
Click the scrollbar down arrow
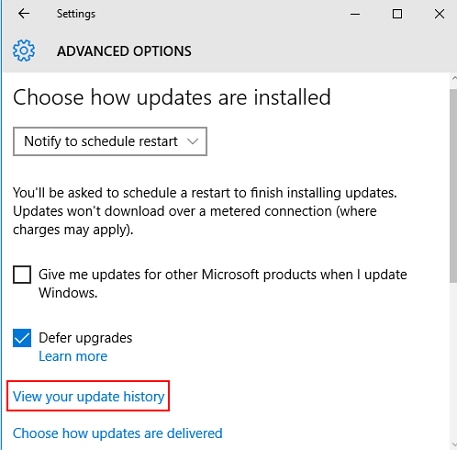click(x=454, y=444)
